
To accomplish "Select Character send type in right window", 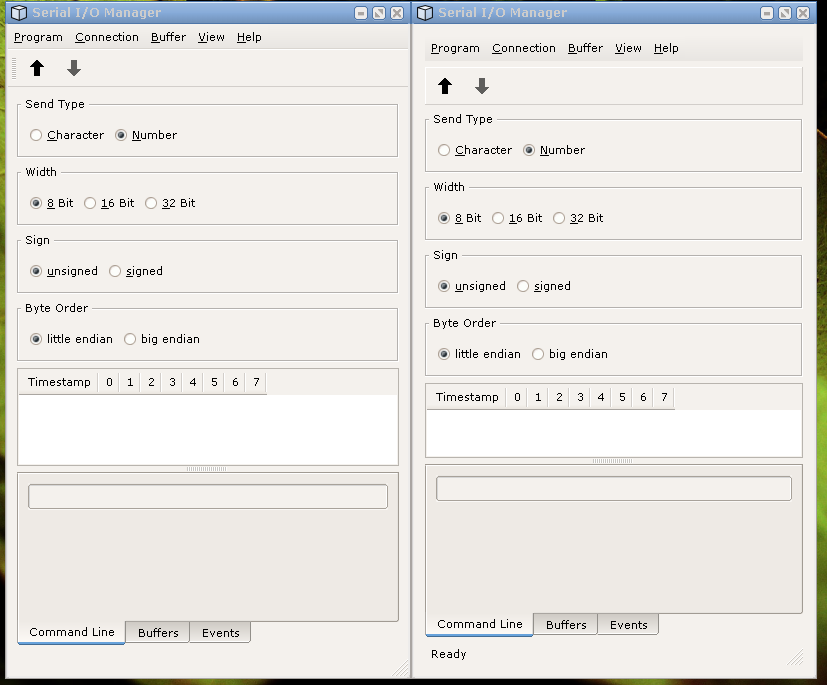I will 475,150.
